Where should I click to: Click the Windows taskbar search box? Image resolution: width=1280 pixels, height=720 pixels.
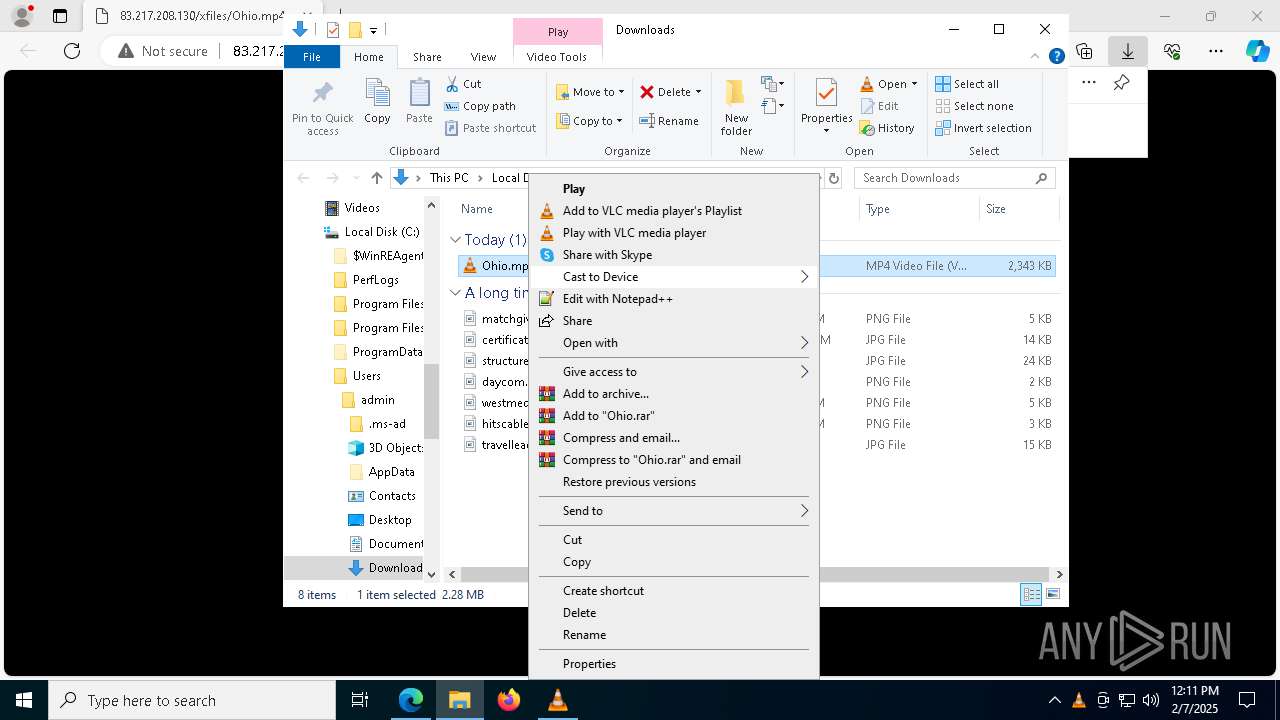(192, 701)
